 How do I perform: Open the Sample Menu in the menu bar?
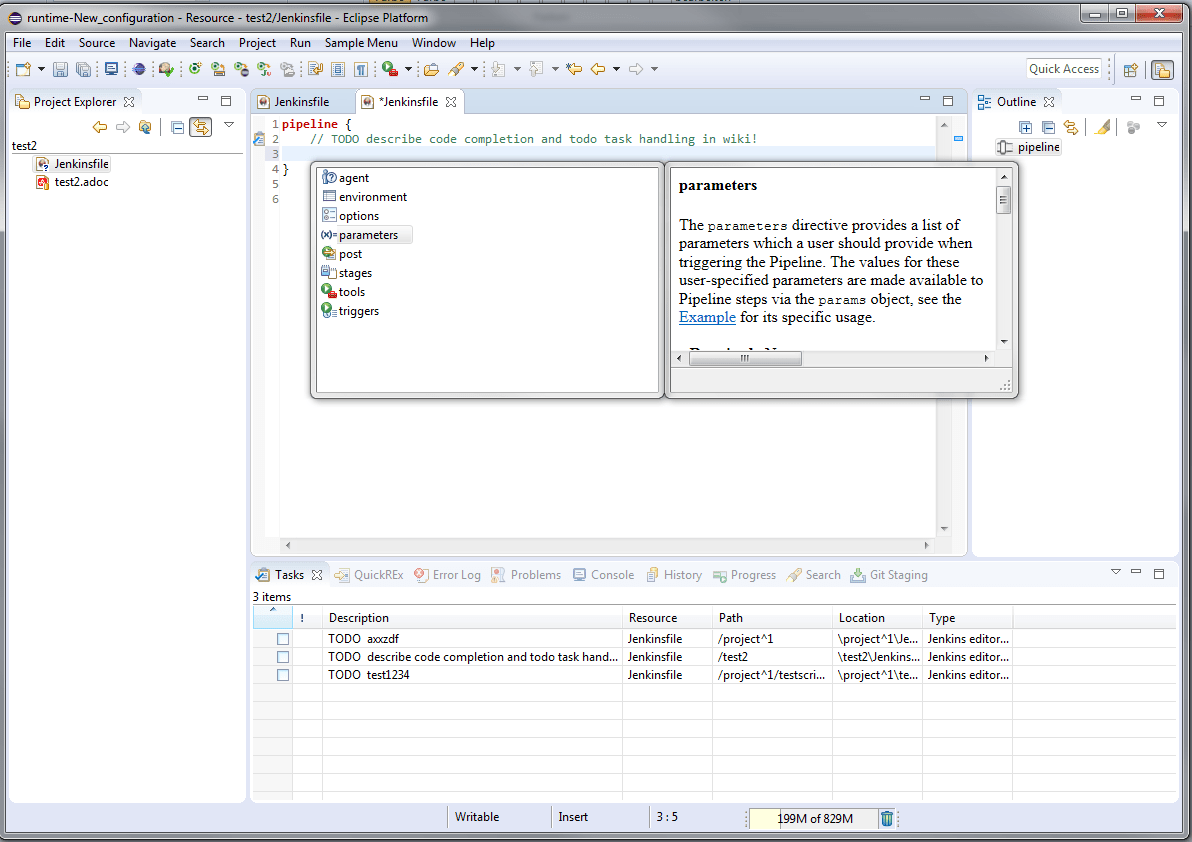click(x=362, y=43)
